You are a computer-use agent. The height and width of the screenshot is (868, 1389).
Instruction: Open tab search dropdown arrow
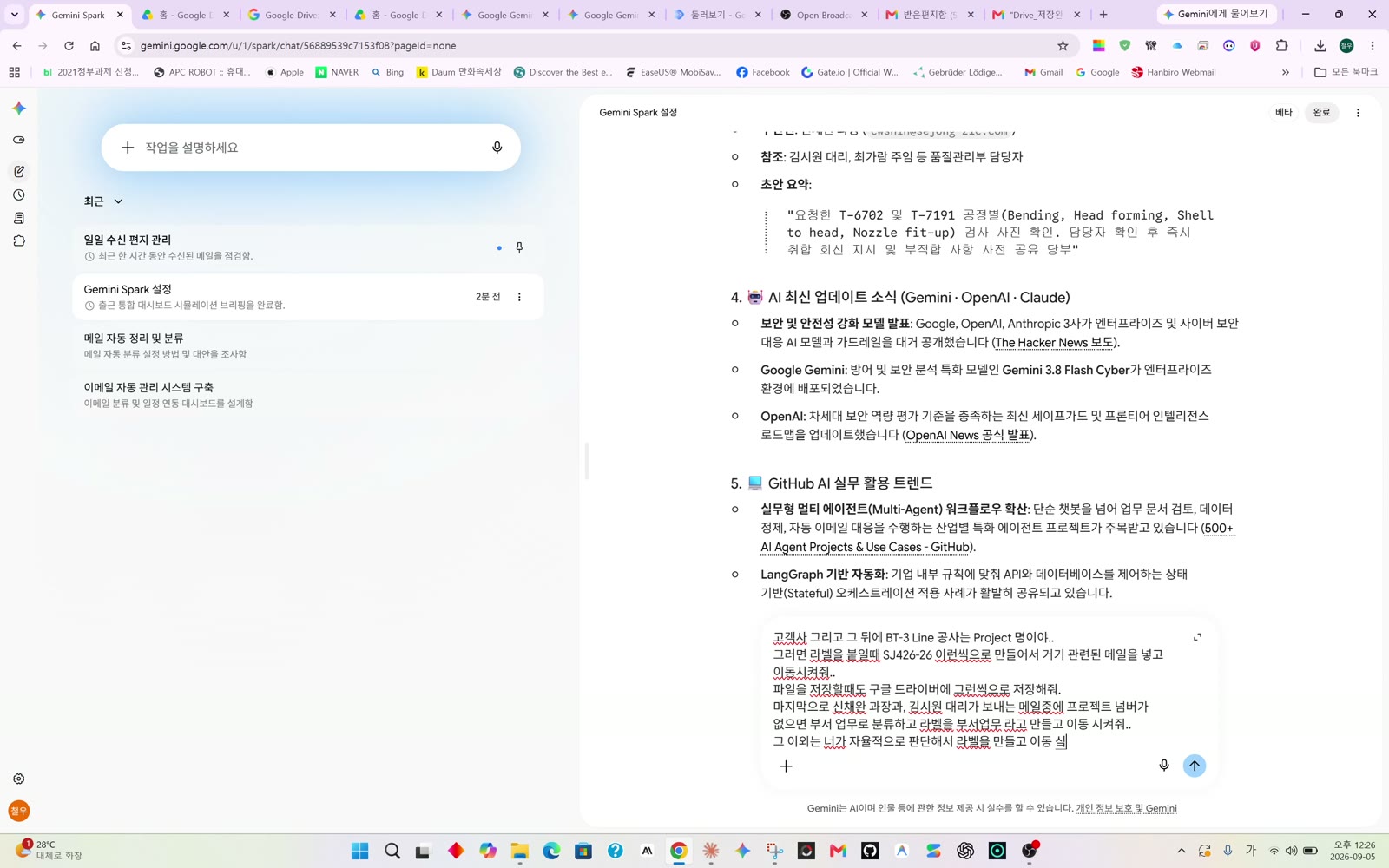coord(14,14)
